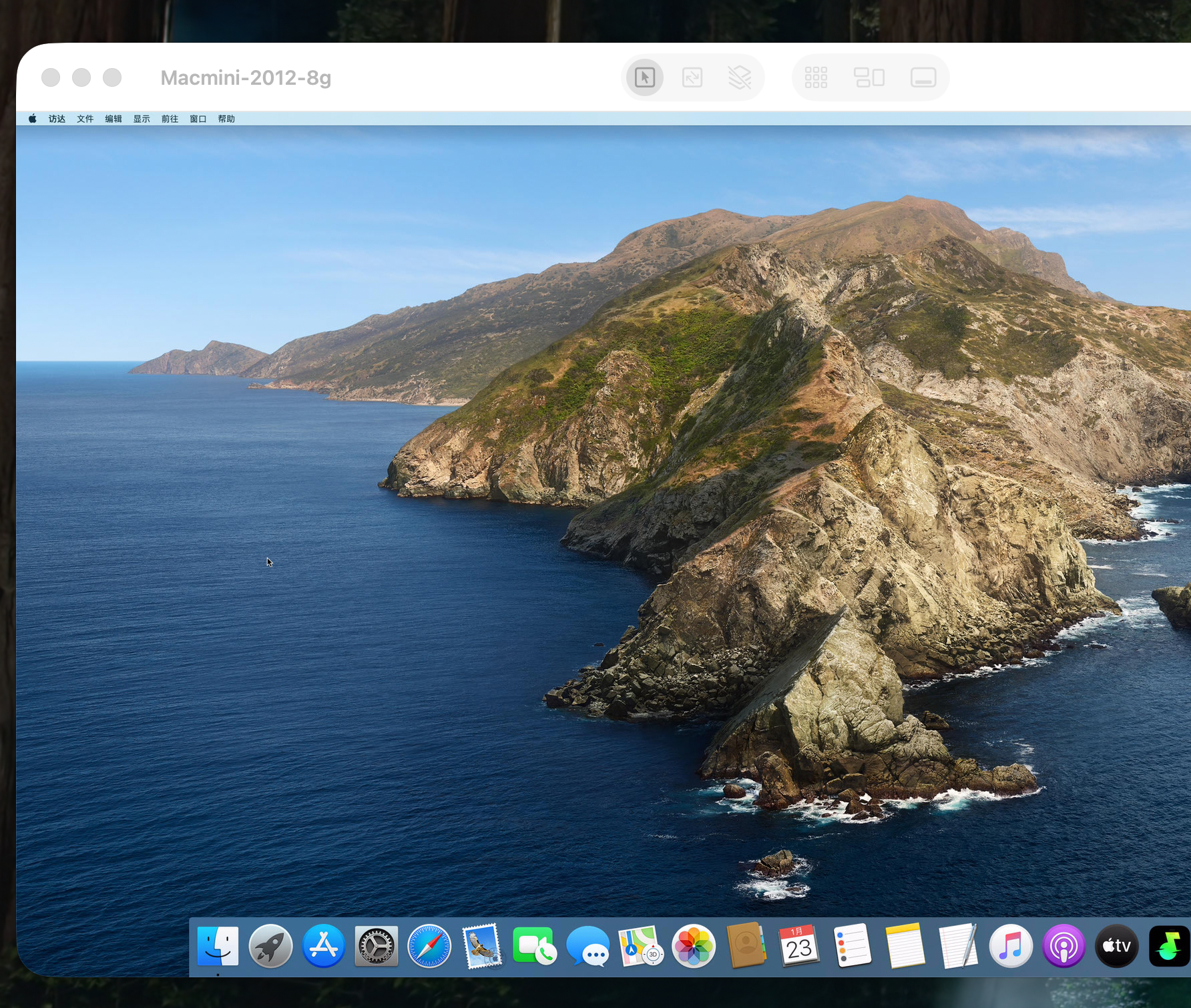Open Calendar showing January 23
Image resolution: width=1191 pixels, height=1008 pixels.
click(x=798, y=947)
